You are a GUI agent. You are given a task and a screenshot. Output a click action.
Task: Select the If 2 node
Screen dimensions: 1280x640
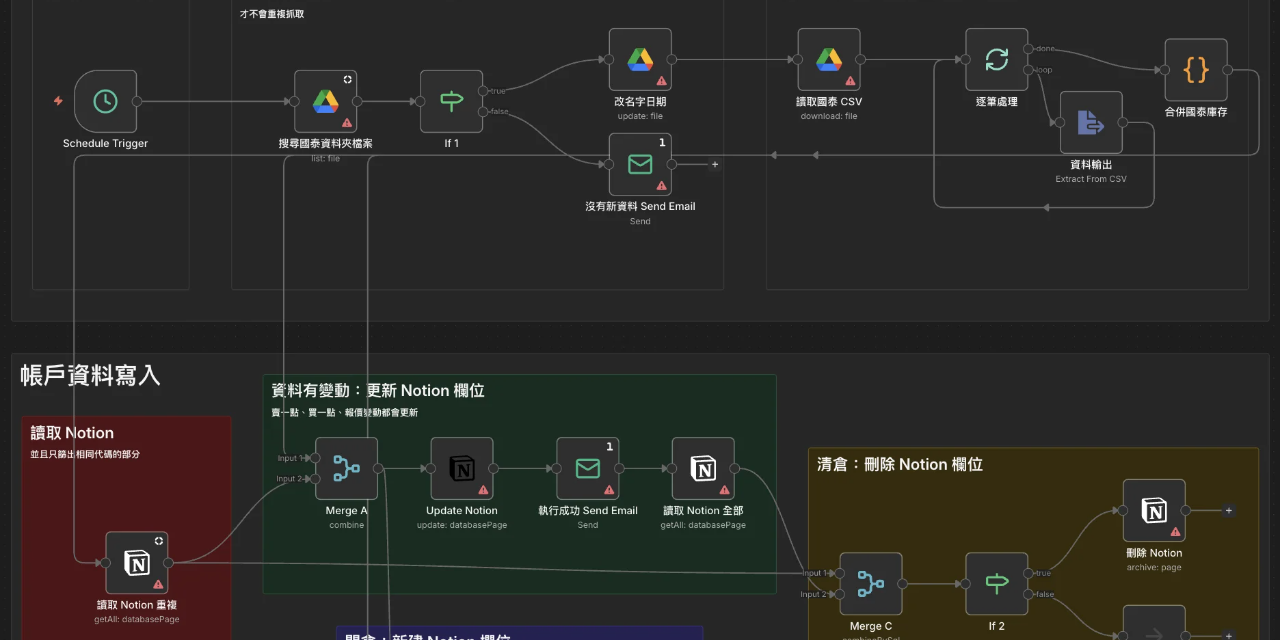click(x=997, y=584)
